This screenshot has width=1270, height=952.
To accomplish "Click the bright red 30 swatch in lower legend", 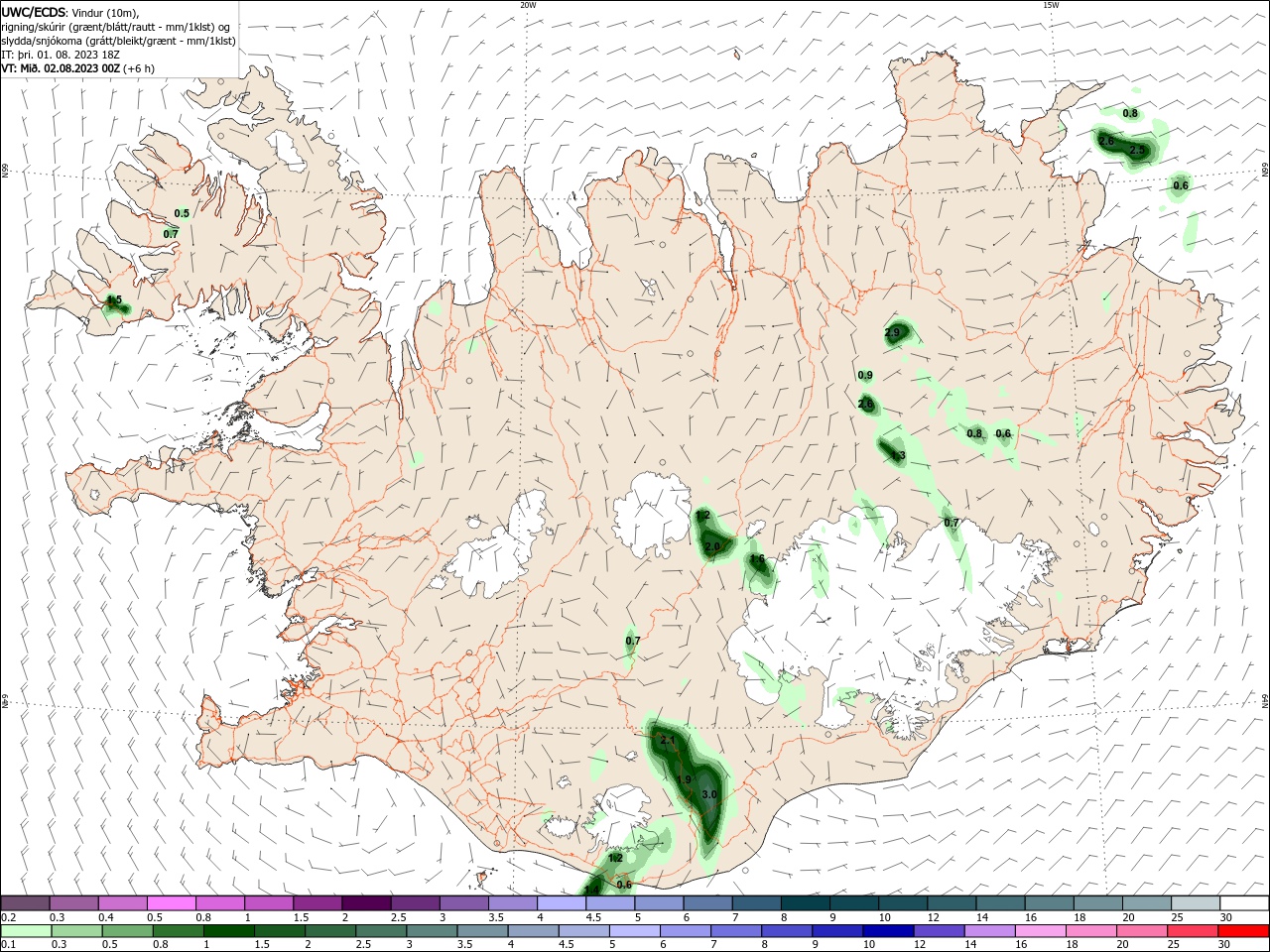I will pos(1244,931).
